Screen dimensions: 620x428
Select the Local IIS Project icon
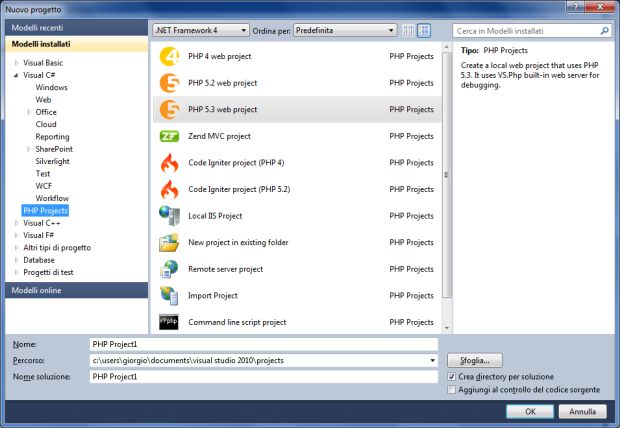(169, 216)
